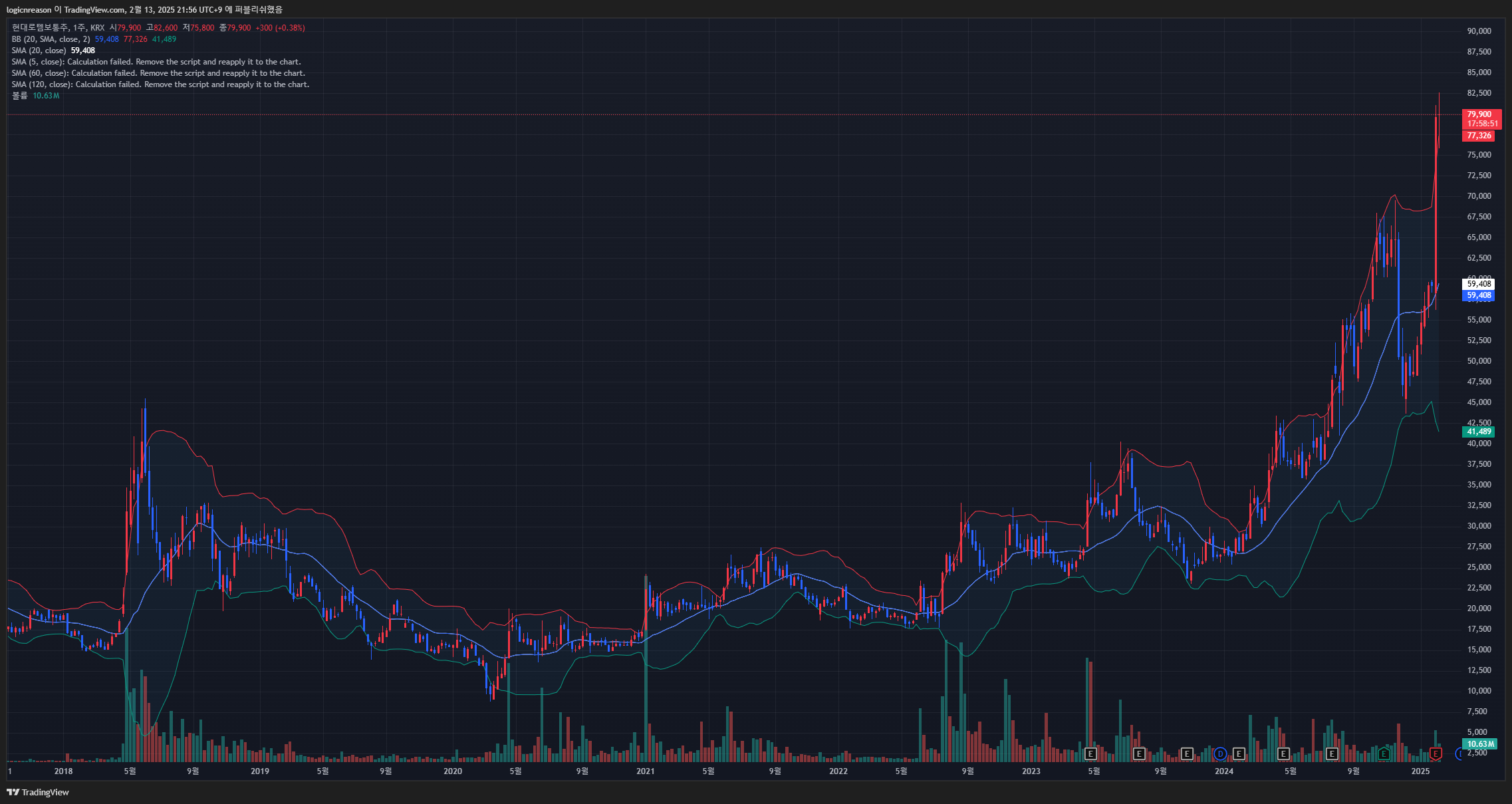Click the red E earnings marker near 2025

click(1436, 753)
